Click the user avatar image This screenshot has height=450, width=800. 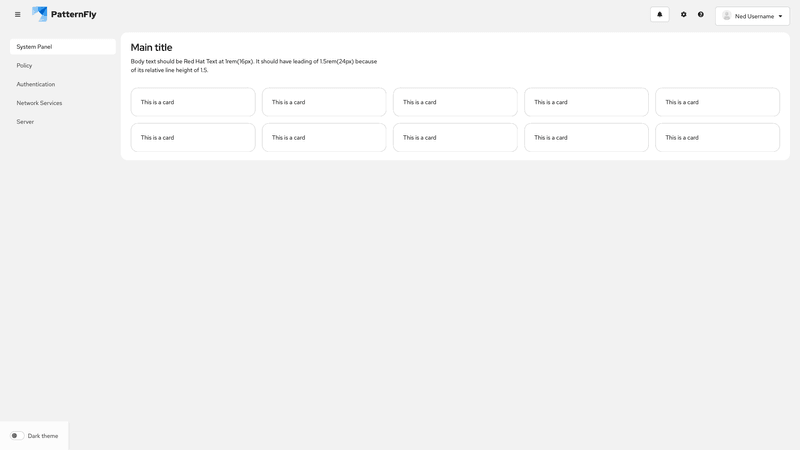coord(727,16)
